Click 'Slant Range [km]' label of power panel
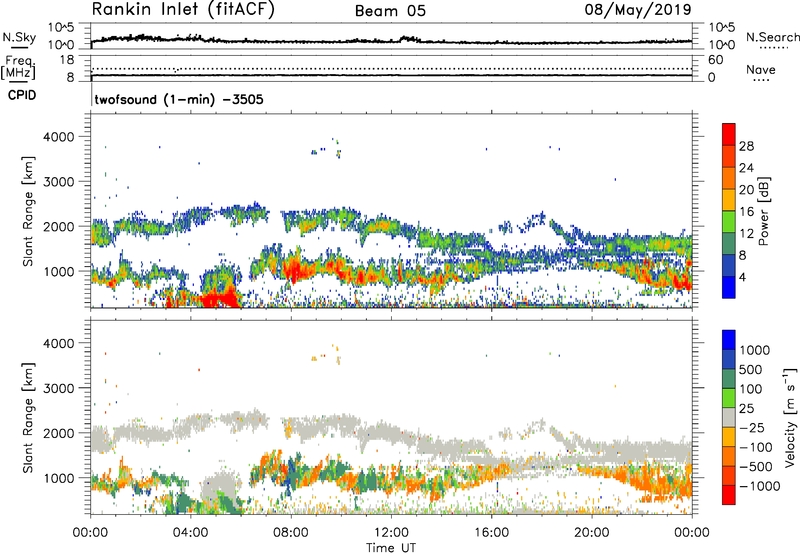 tap(28, 212)
